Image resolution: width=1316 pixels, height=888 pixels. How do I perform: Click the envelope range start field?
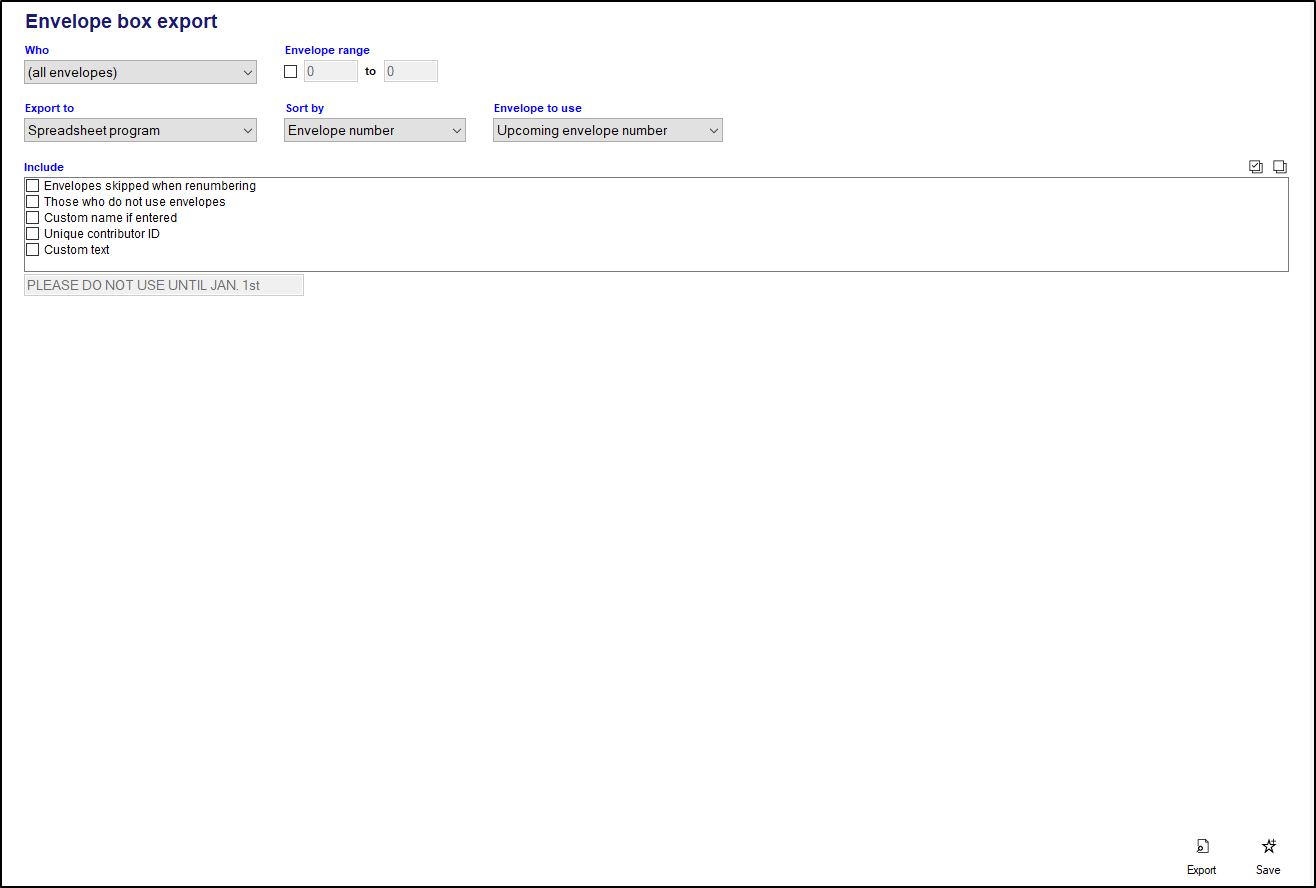330,72
